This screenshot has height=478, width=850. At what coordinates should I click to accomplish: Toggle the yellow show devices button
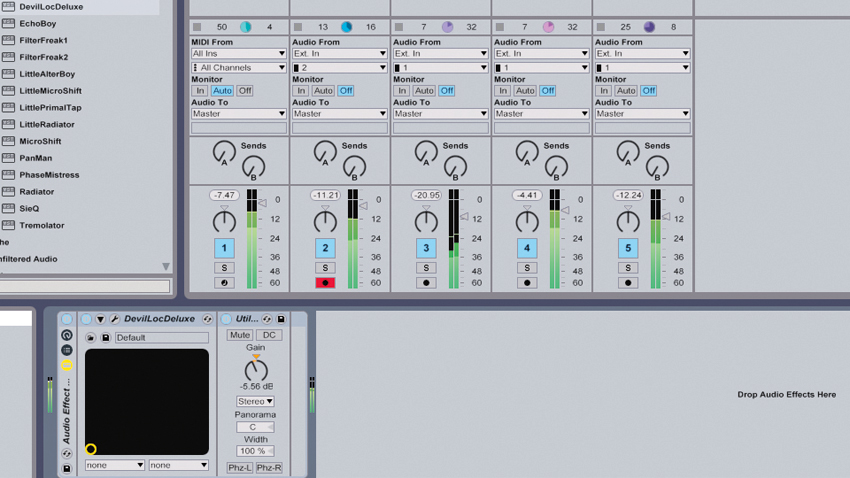coord(67,365)
